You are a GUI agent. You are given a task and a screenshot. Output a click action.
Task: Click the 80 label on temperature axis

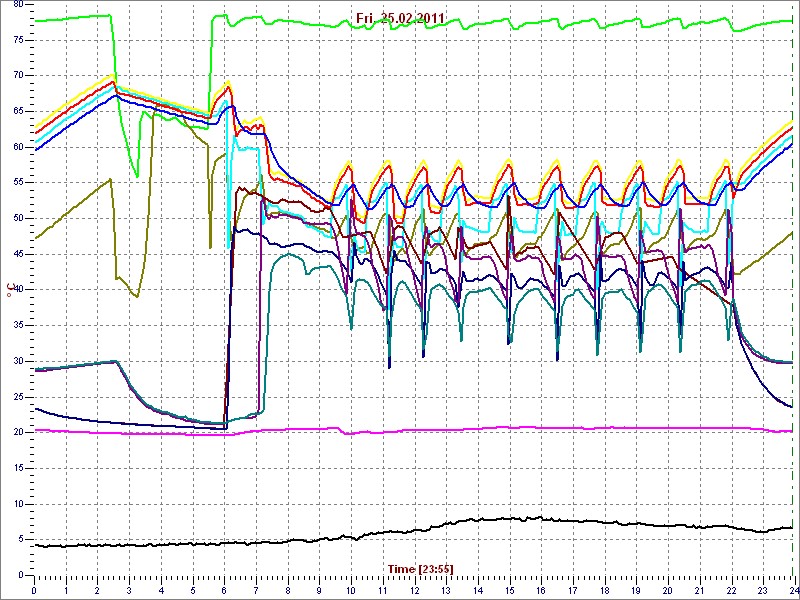click(x=17, y=4)
